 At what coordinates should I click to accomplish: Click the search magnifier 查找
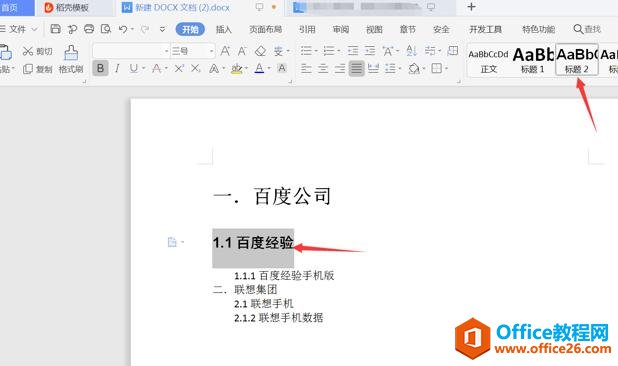pyautogui.click(x=587, y=29)
